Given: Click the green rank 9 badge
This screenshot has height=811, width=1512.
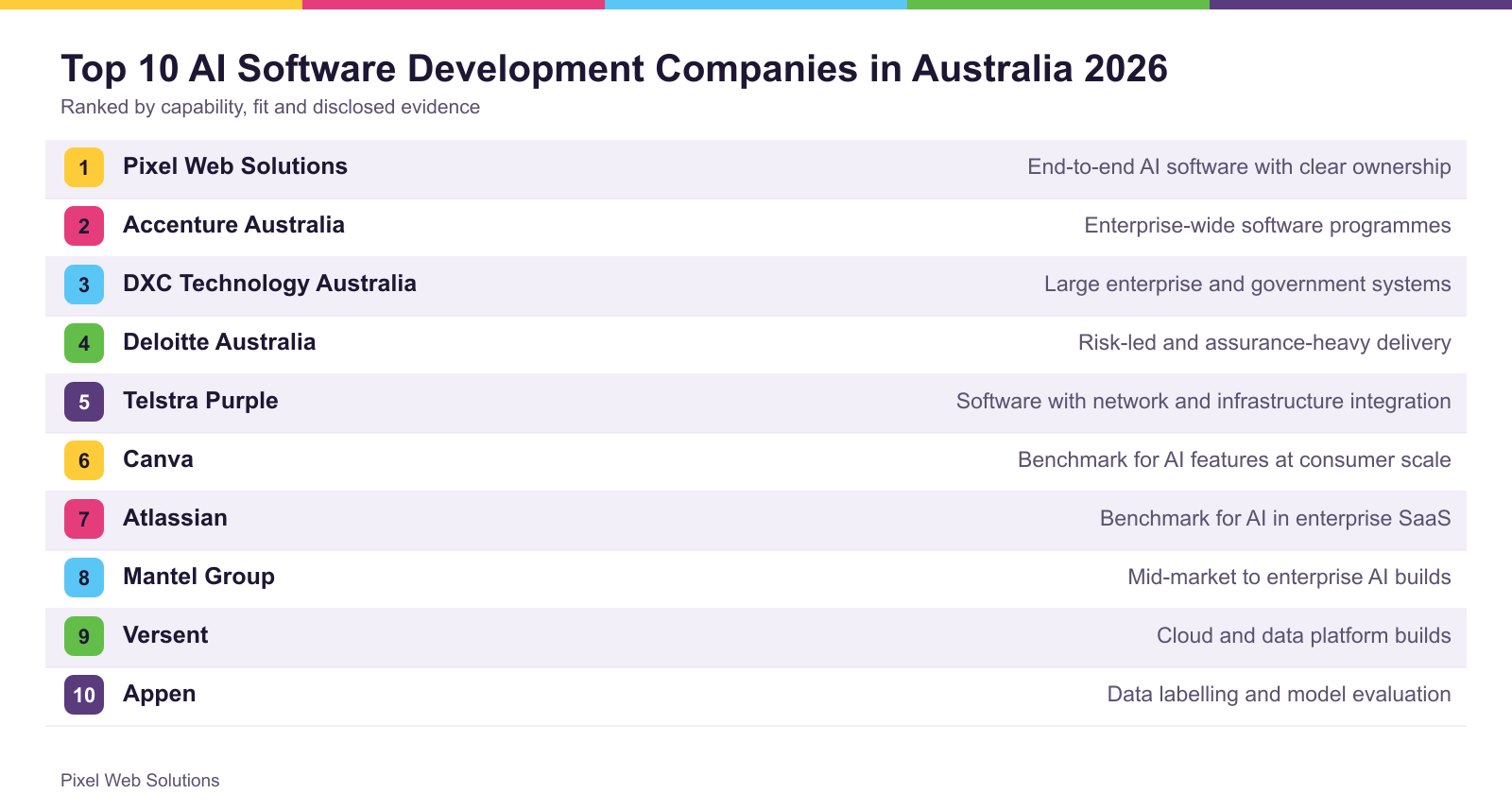Looking at the screenshot, I should pyautogui.click(x=84, y=636).
